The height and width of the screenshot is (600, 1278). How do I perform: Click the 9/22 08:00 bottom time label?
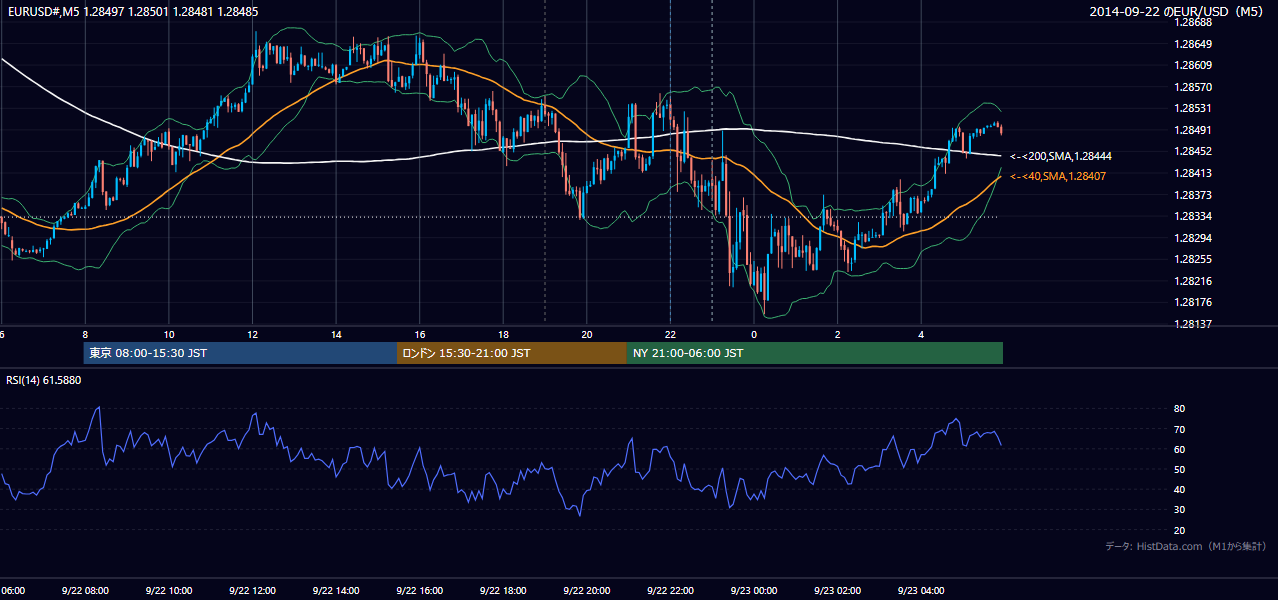pos(85,591)
